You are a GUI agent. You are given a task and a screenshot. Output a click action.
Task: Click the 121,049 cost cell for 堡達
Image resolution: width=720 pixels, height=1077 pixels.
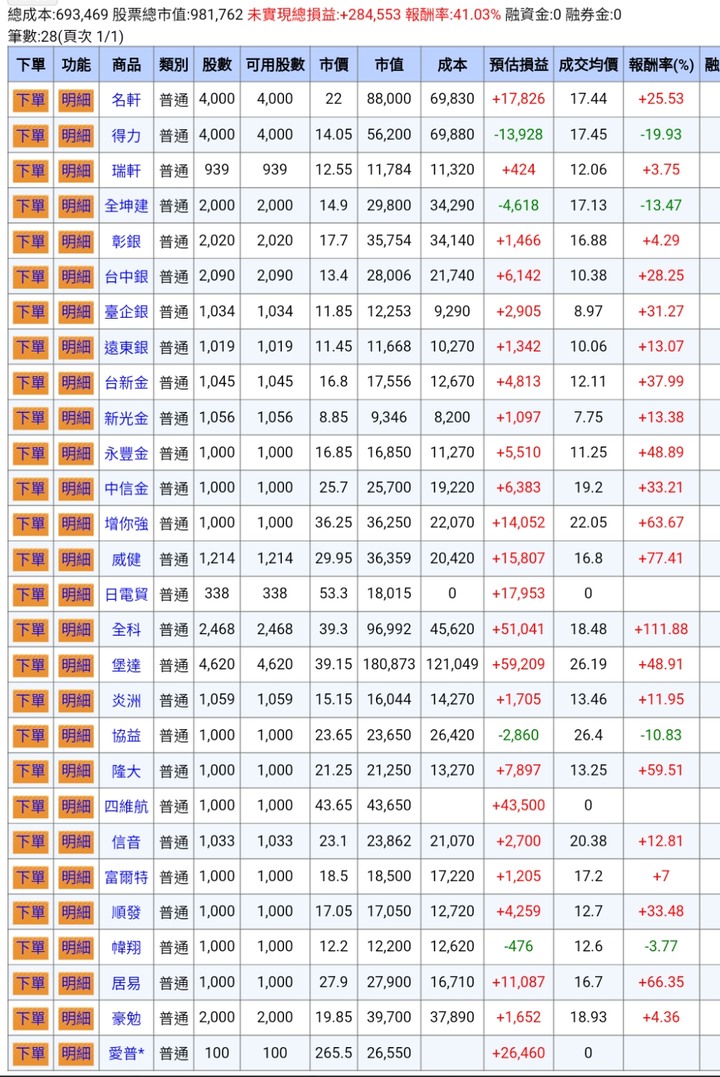pyautogui.click(x=452, y=664)
